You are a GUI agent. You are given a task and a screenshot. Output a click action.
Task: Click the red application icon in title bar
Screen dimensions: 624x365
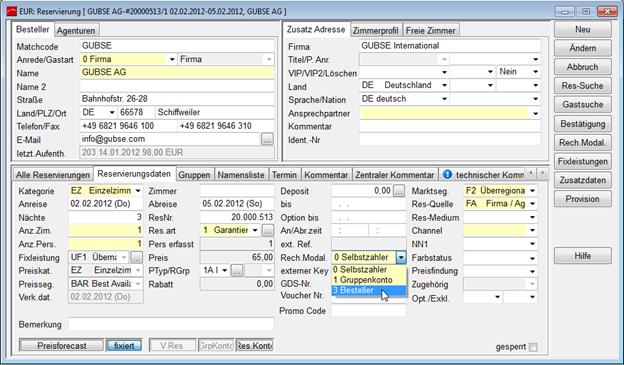[x=12, y=11]
